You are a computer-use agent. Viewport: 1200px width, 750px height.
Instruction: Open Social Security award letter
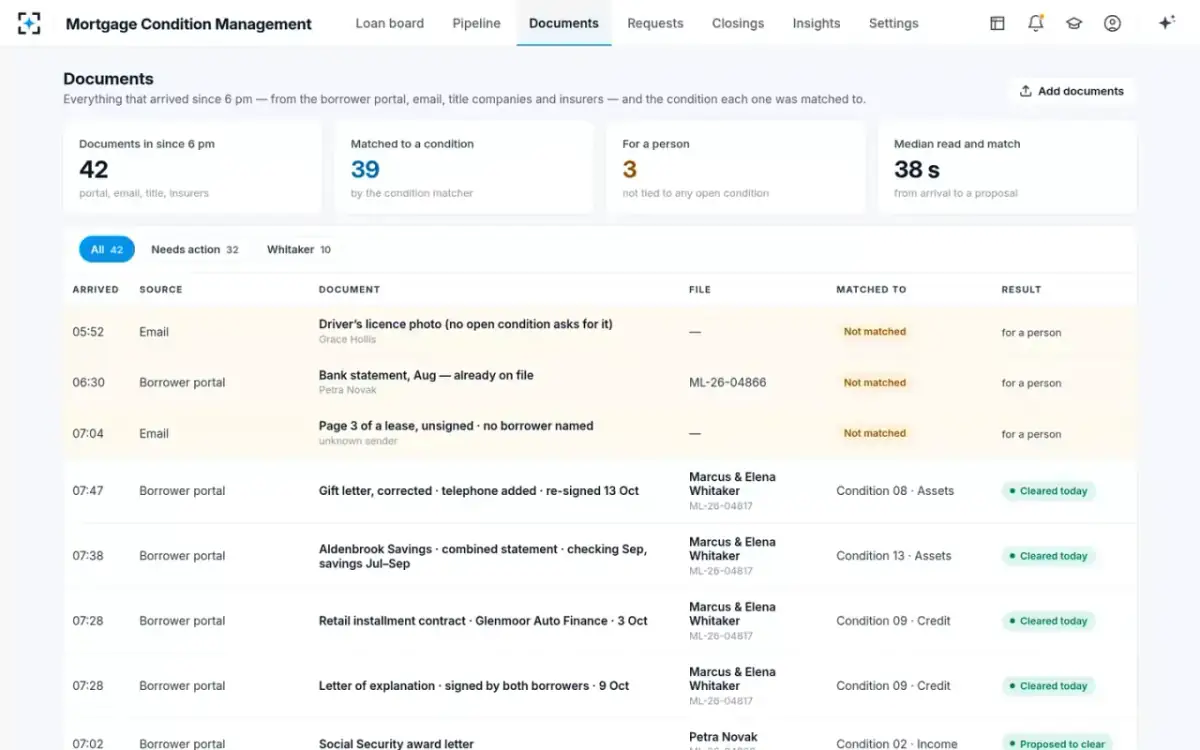tap(396, 744)
